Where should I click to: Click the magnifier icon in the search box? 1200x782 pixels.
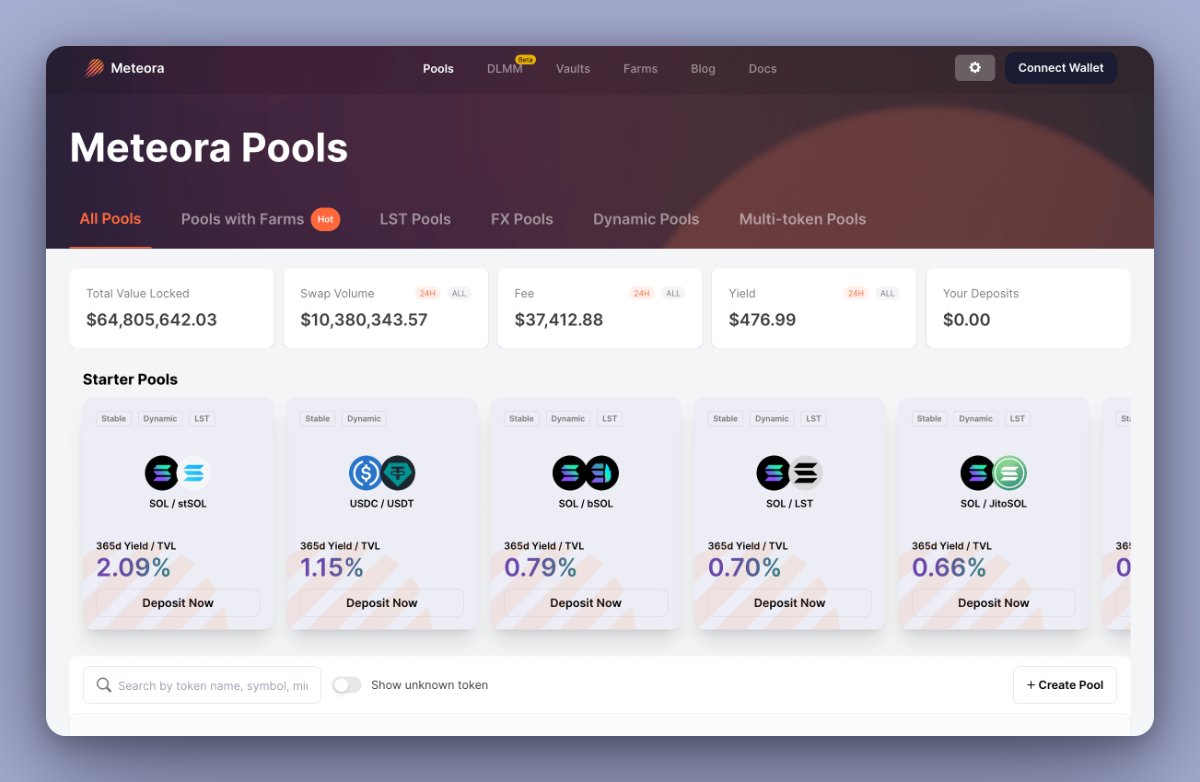tap(104, 685)
